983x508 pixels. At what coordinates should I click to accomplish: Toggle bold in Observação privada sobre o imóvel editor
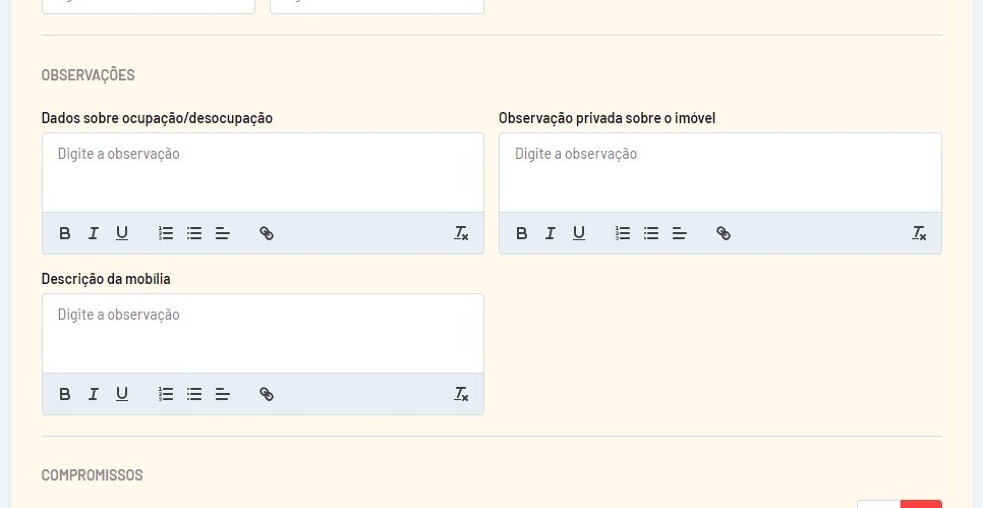point(522,233)
